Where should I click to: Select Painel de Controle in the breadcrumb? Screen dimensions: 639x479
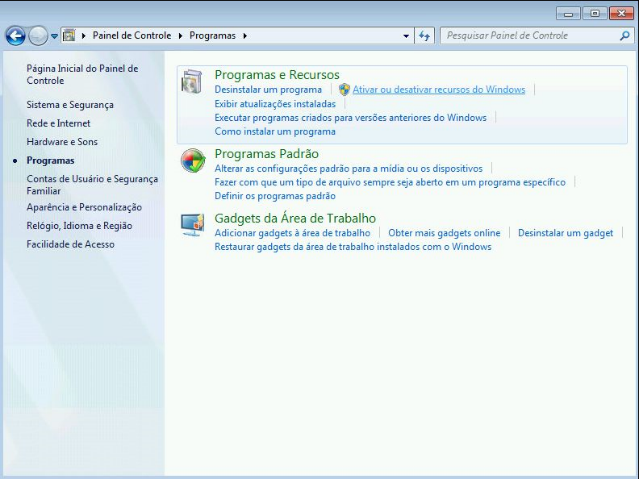pyautogui.click(x=132, y=35)
